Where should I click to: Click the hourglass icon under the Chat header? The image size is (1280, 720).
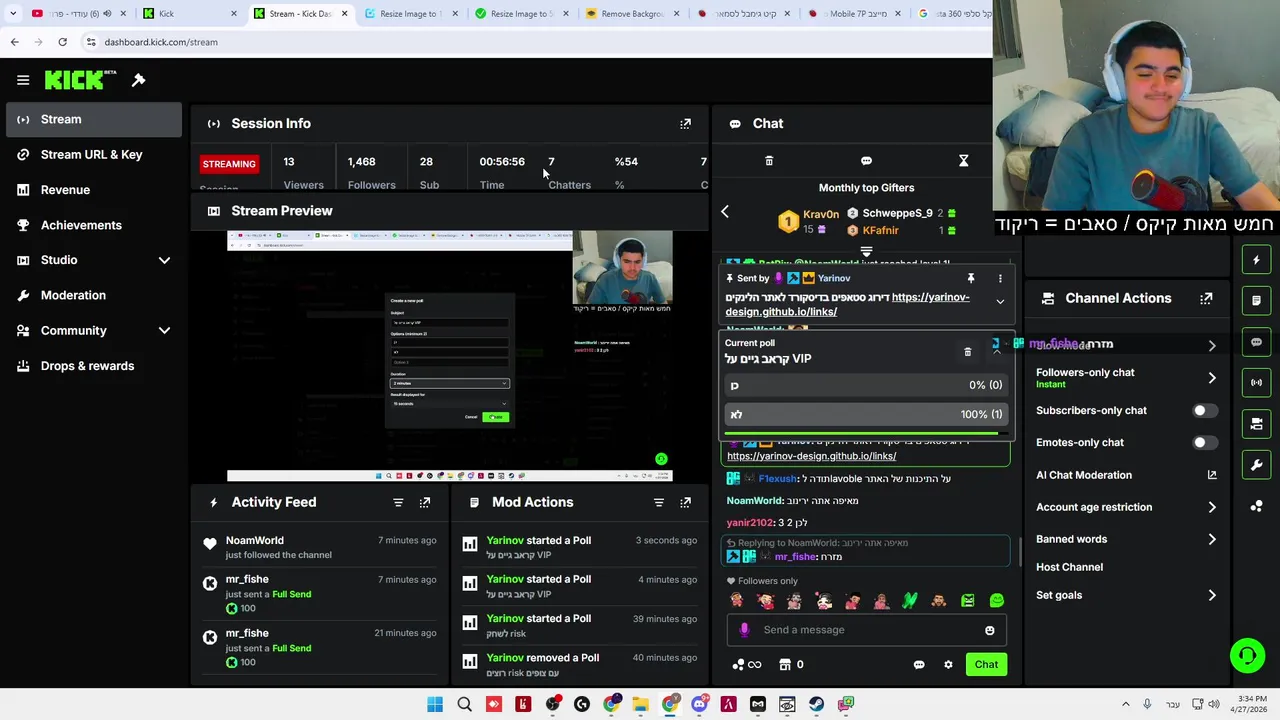pyautogui.click(x=963, y=161)
